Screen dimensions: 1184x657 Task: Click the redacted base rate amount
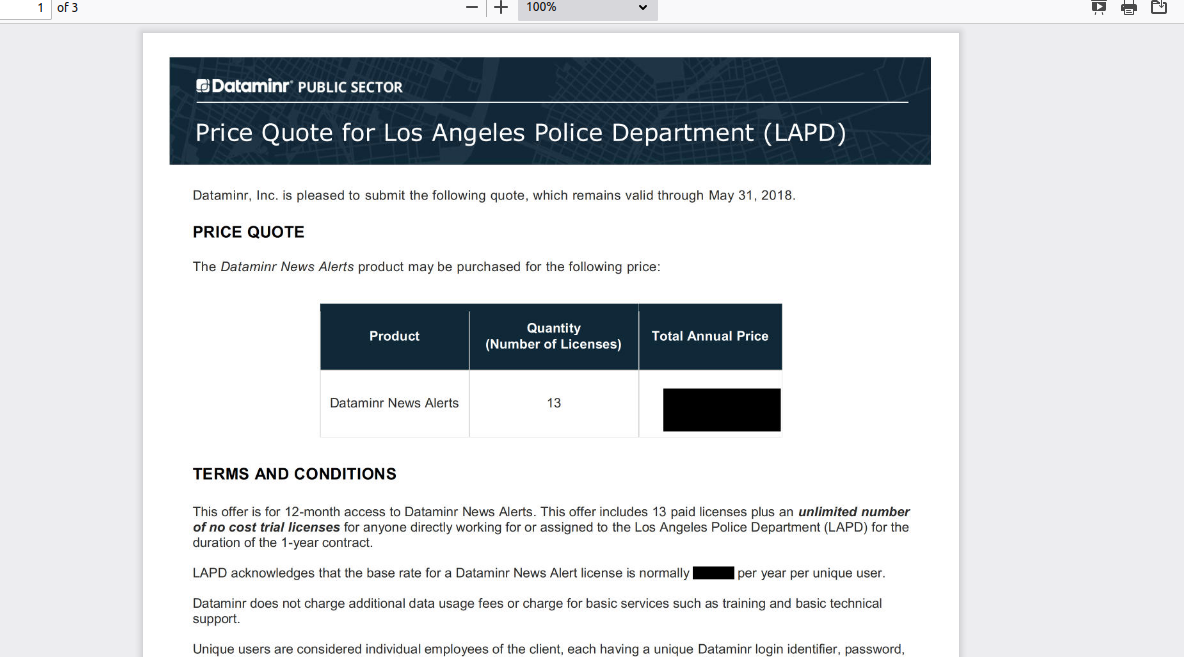point(714,573)
